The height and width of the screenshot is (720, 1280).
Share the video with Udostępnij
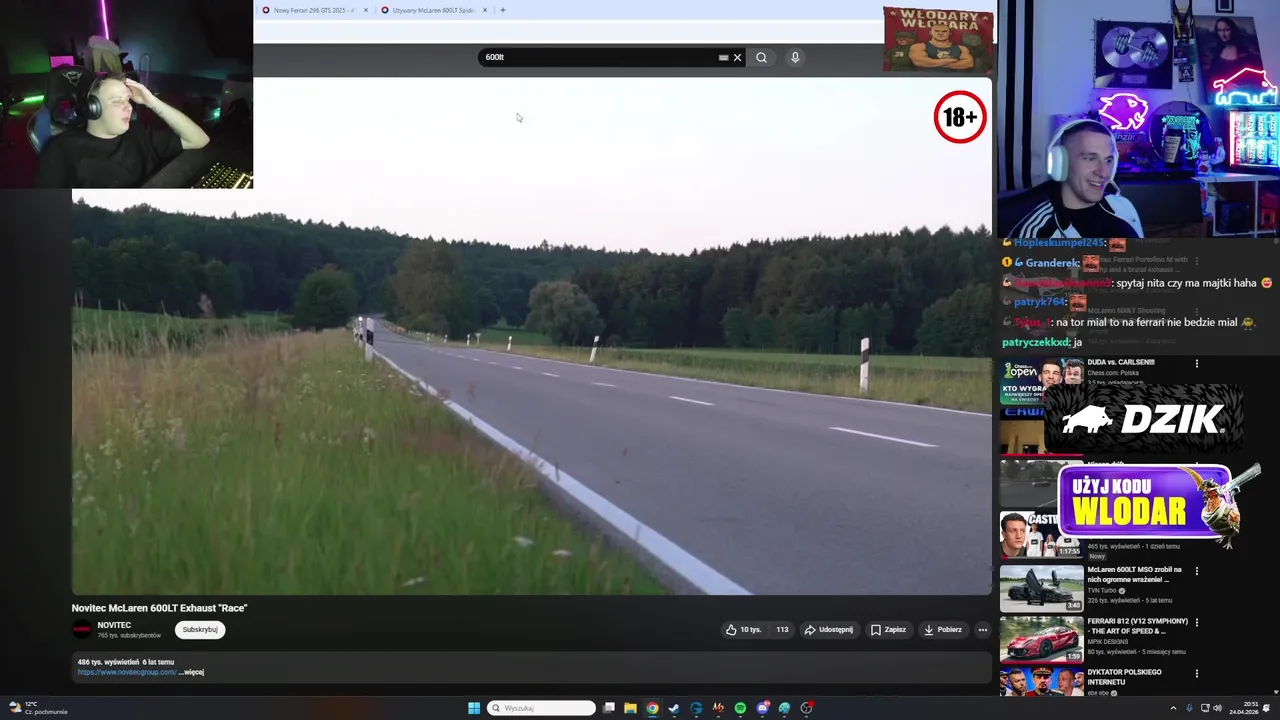point(829,630)
